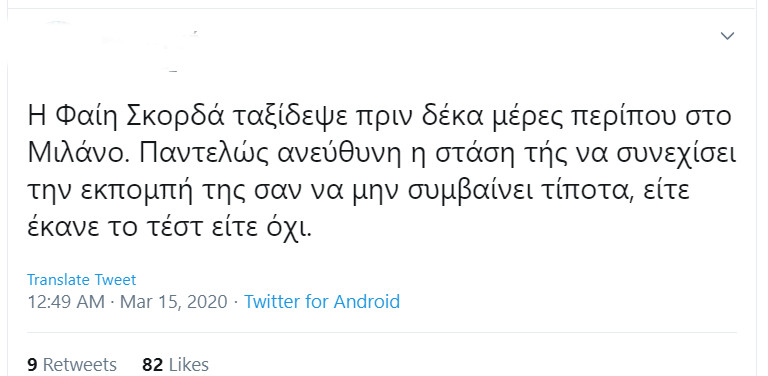Screen dimensions: 768x376
Task: Click the Mar 15, 2020 date
Action: coord(173,302)
